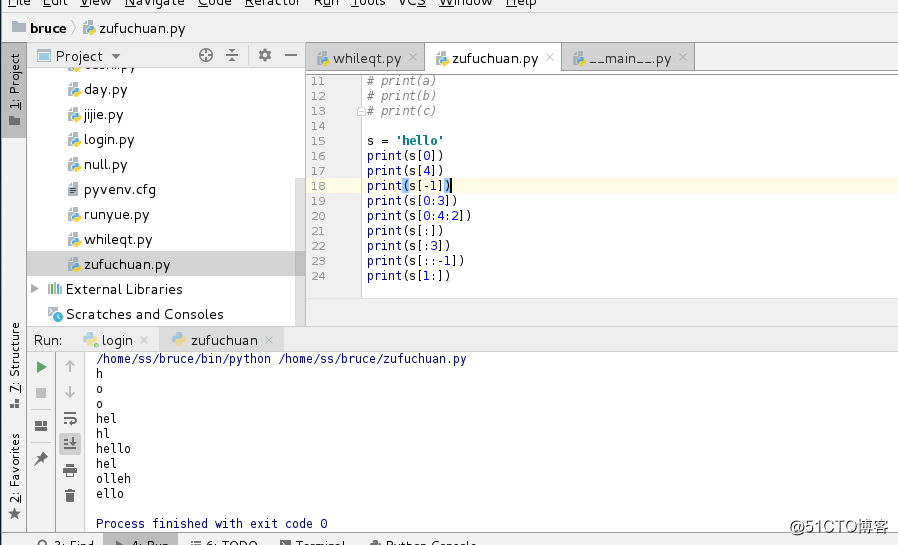Image resolution: width=898 pixels, height=545 pixels.
Task: Open the Project view dropdown
Action: (116, 56)
